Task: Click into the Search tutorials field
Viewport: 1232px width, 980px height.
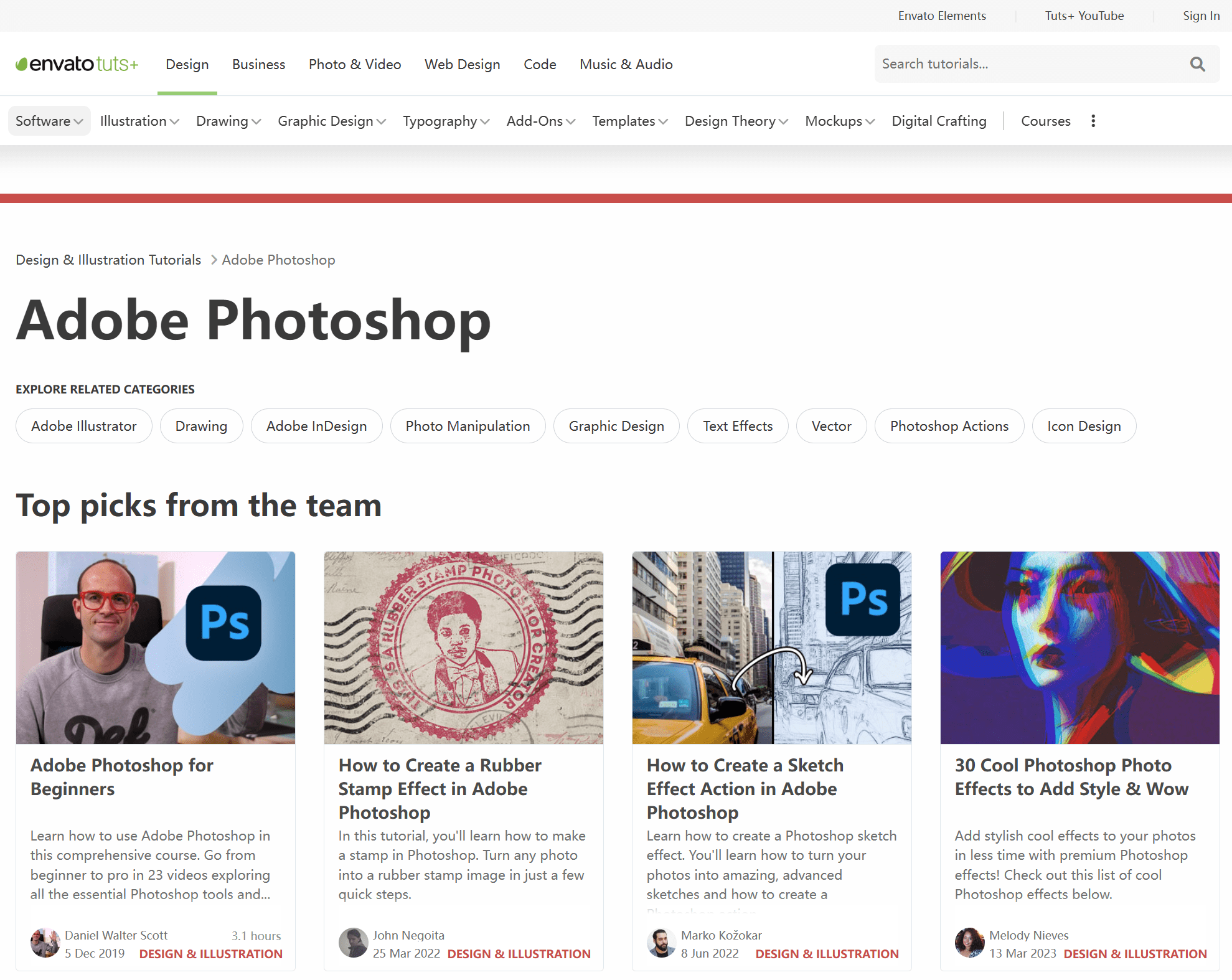Action: click(1027, 64)
